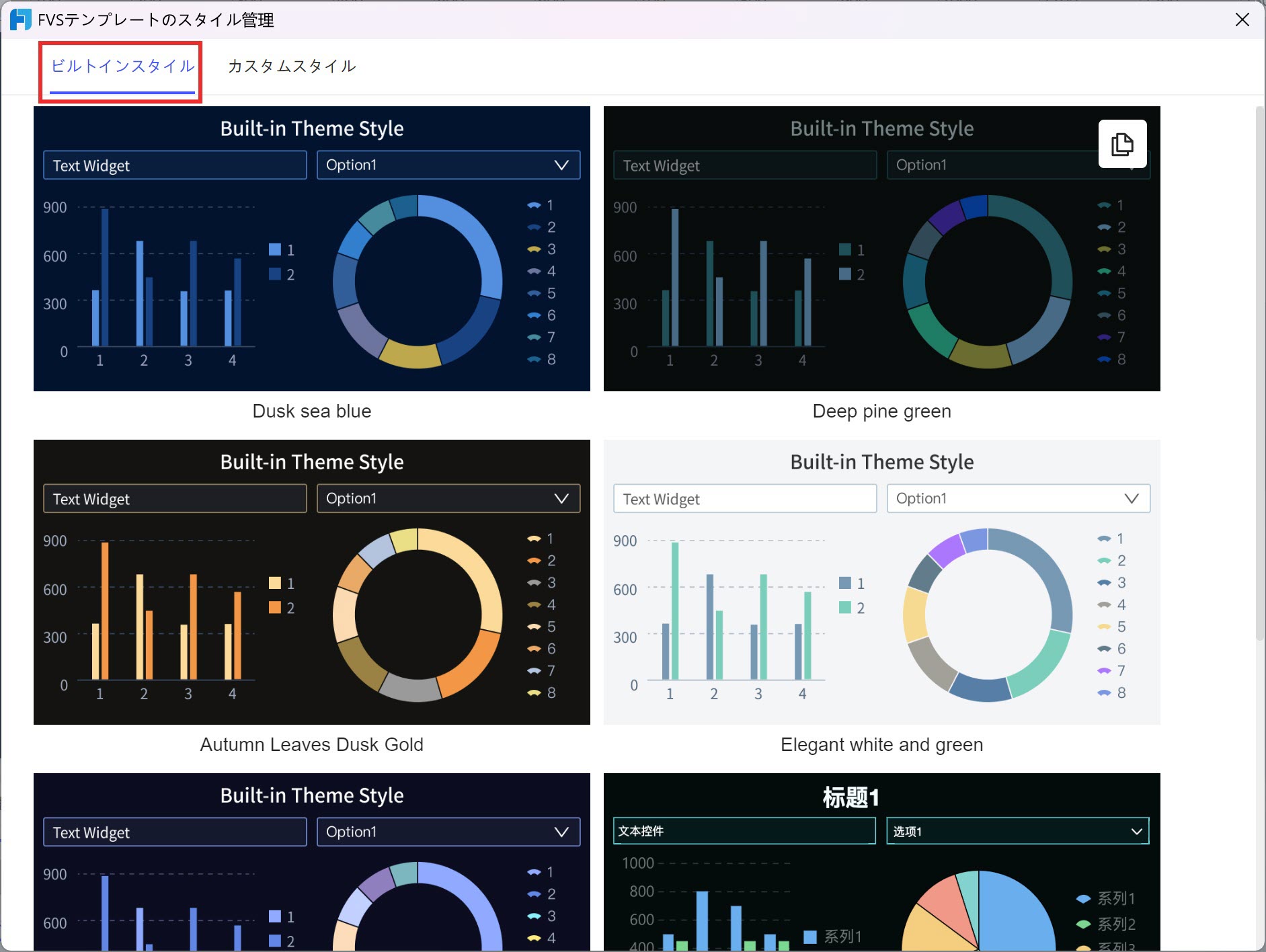Select the Dusk sea blue theme thumbnail
Image resolution: width=1266 pixels, height=952 pixels.
click(x=312, y=249)
